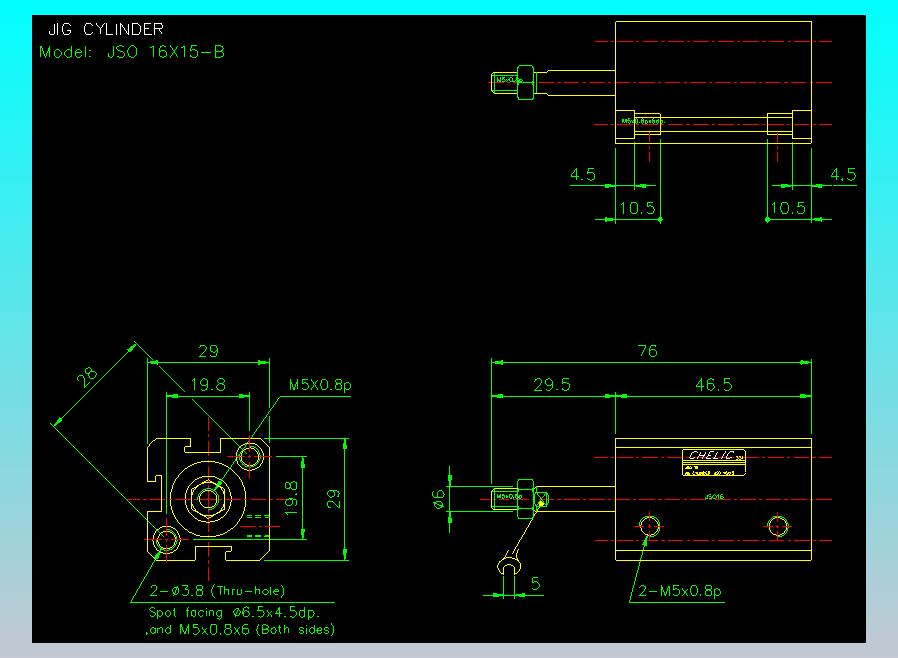Select the "2-M5x0.8p" port callout
This screenshot has height=658, width=898.
pos(680,590)
